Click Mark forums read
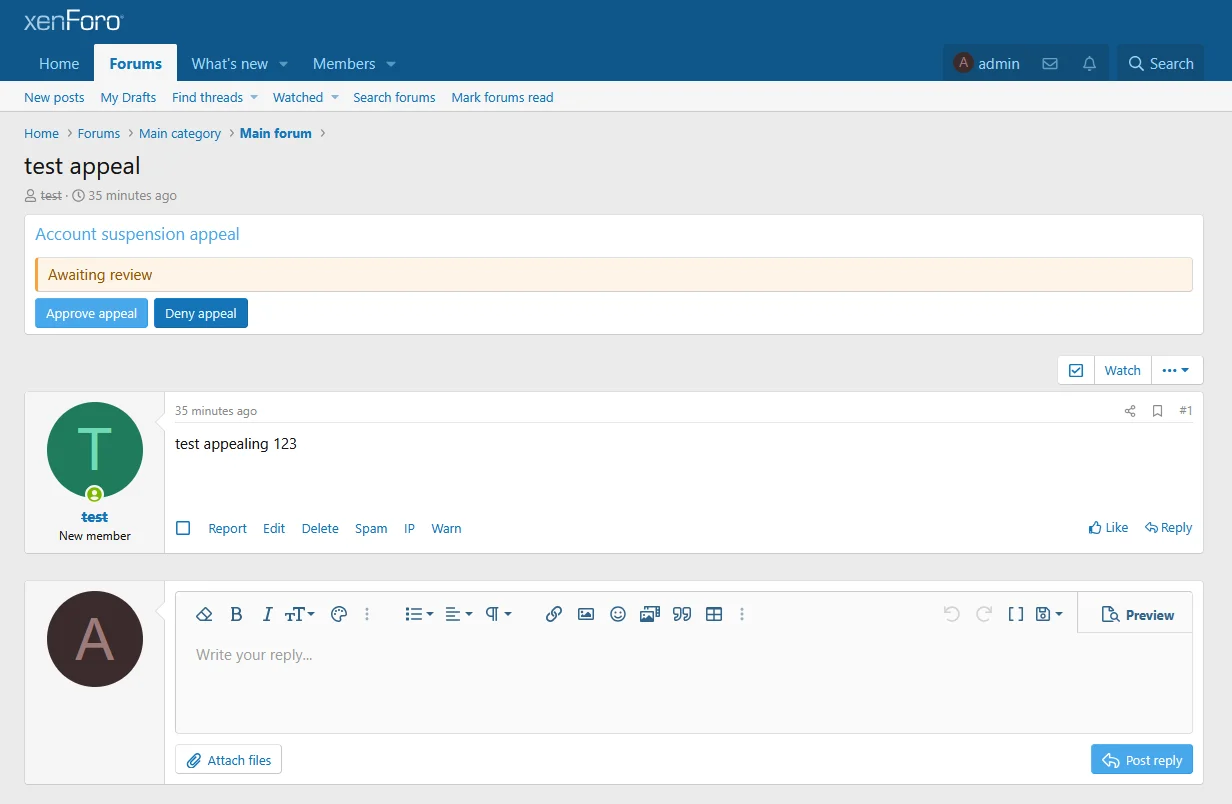Screen dimensions: 1232x804 (x=502, y=97)
